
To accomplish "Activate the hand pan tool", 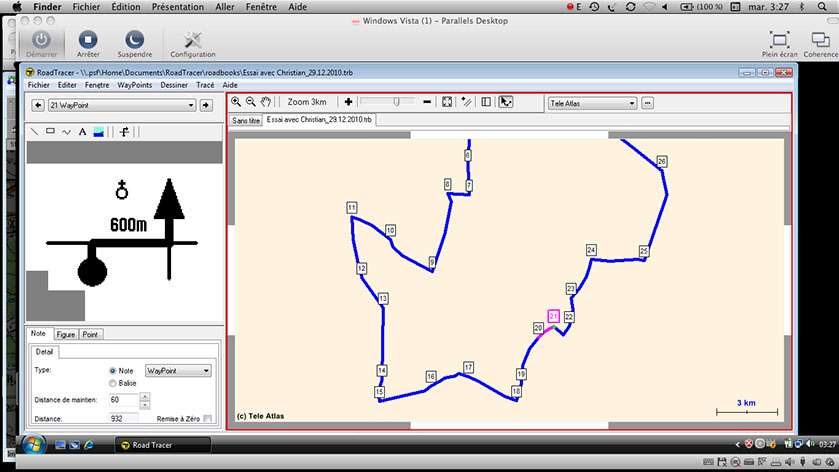I will [x=266, y=102].
